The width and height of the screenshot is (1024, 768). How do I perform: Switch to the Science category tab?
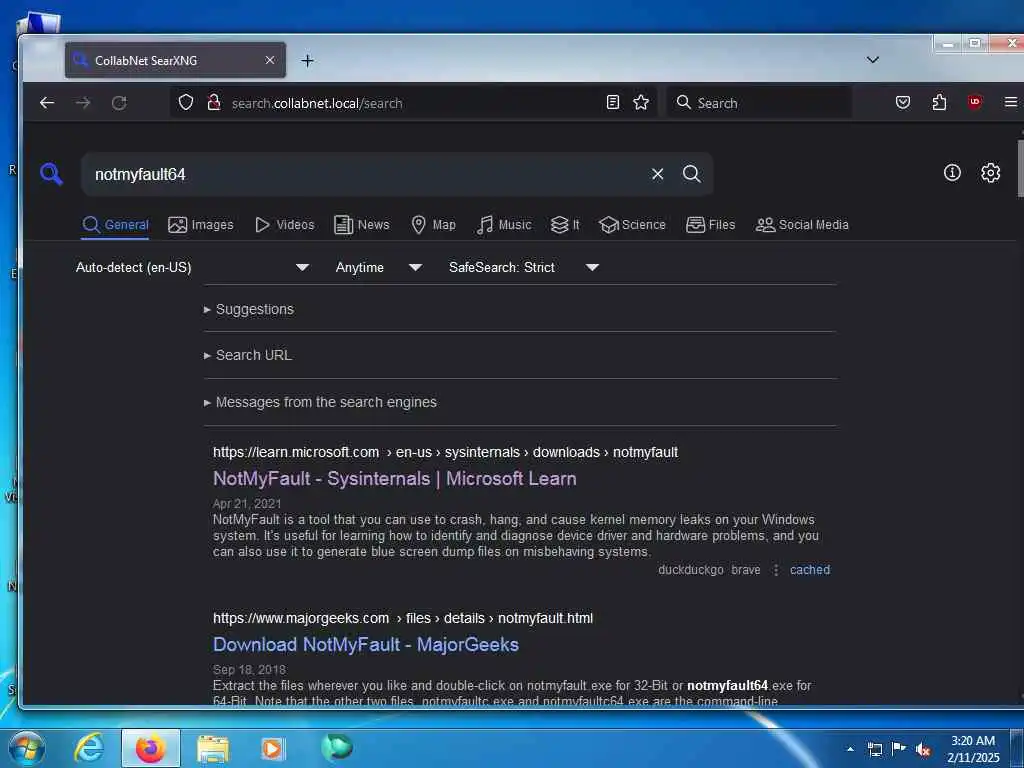point(632,225)
